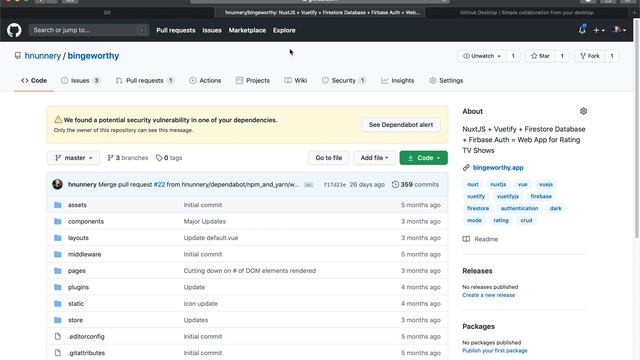Open the bingeworthy.app website link

498,167
